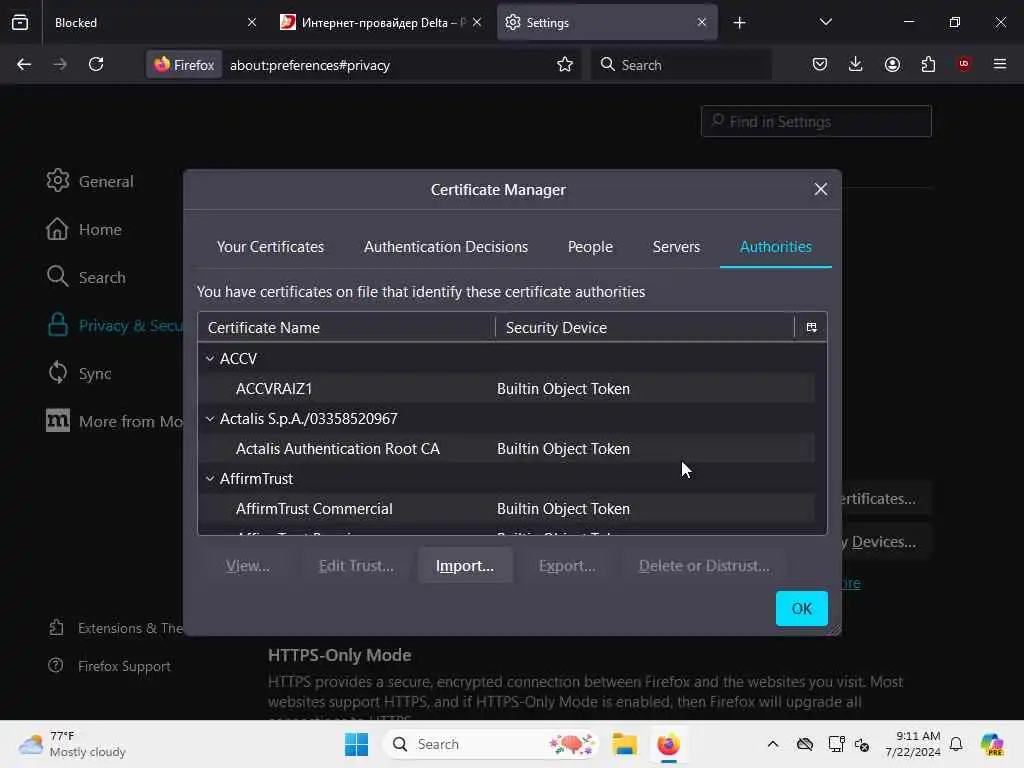Image resolution: width=1024 pixels, height=768 pixels.
Task: Collapse the AffirmTrust group
Action: pos(210,479)
